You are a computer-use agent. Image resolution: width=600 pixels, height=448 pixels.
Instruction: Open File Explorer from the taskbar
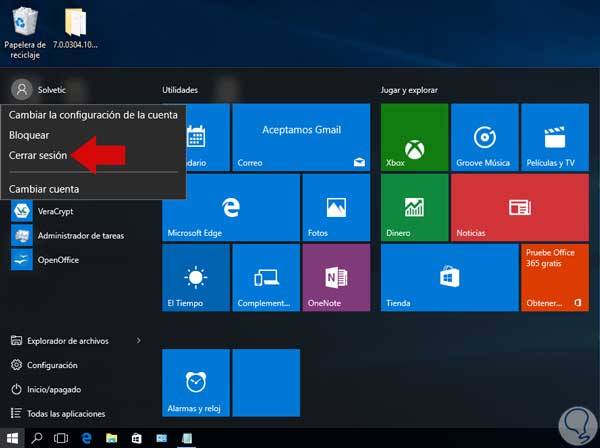tap(111, 438)
